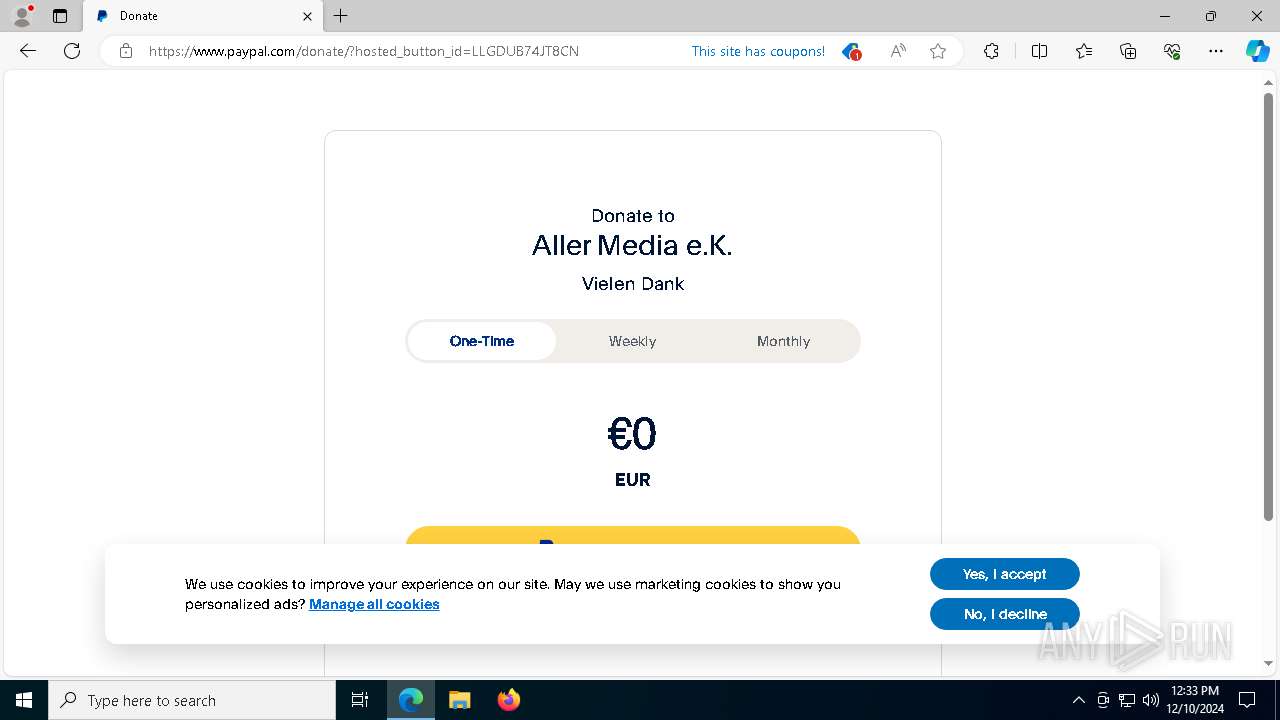The width and height of the screenshot is (1280, 720).
Task: Open Settings and more ellipsis menu
Action: pyautogui.click(x=1216, y=51)
